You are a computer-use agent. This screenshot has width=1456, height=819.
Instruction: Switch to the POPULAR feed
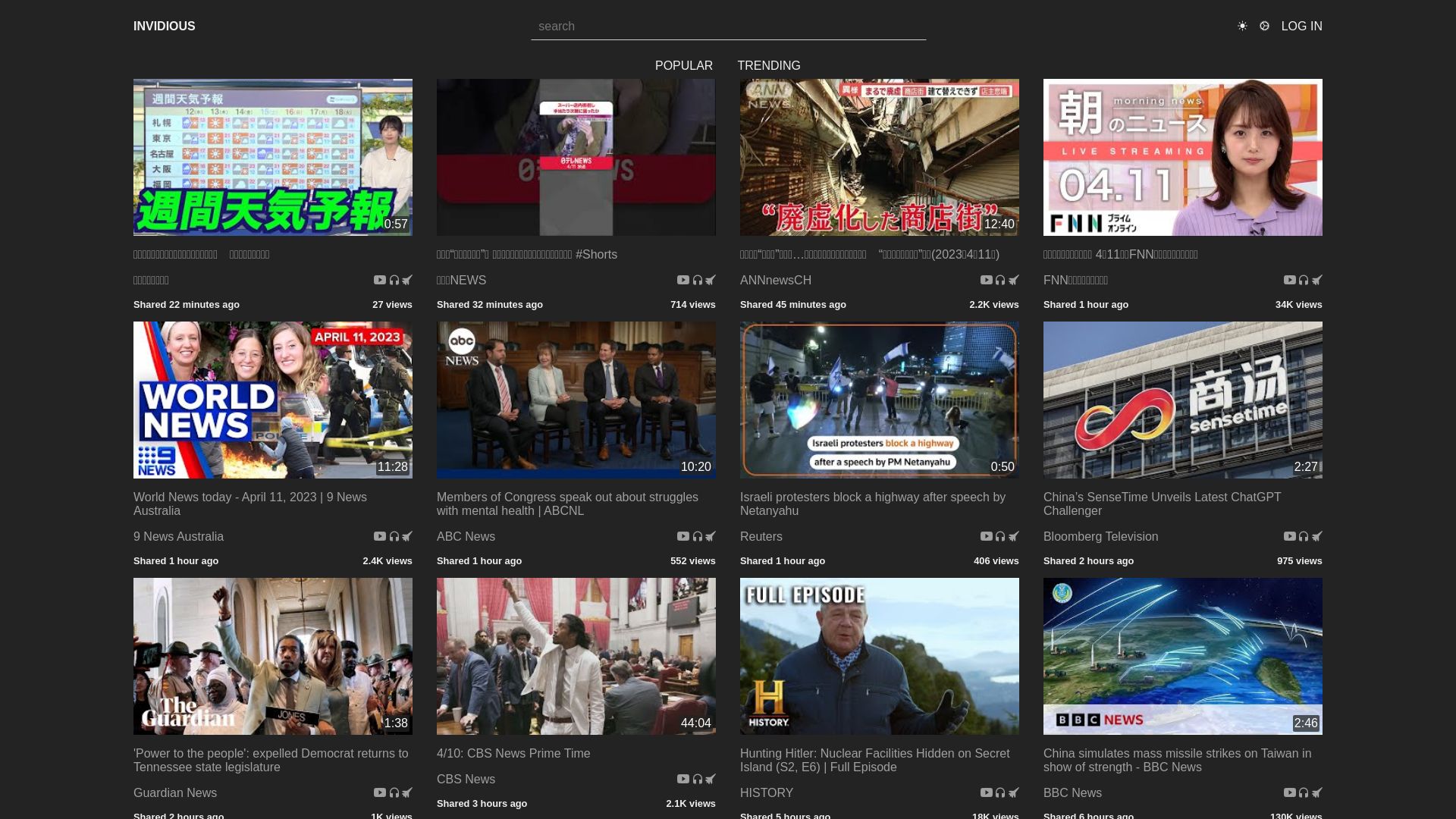pos(684,66)
